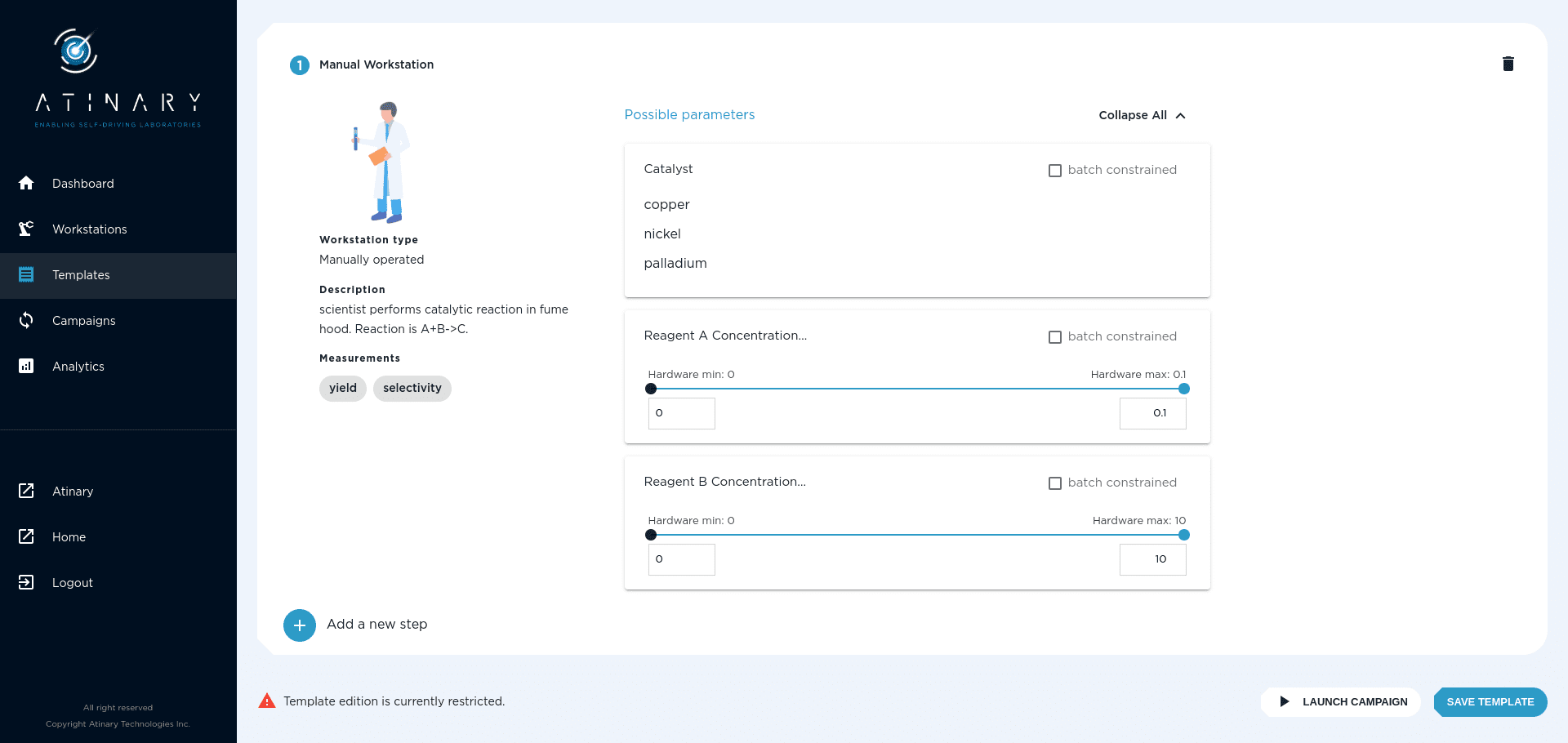Click the yield measurement chip
The height and width of the screenshot is (743, 1568).
click(343, 388)
